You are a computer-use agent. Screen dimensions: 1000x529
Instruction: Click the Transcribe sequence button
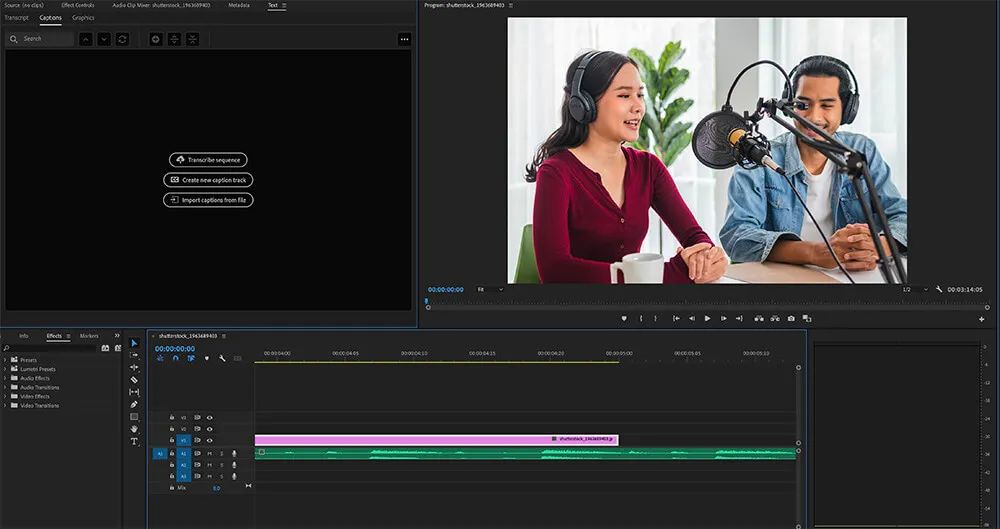(x=208, y=160)
